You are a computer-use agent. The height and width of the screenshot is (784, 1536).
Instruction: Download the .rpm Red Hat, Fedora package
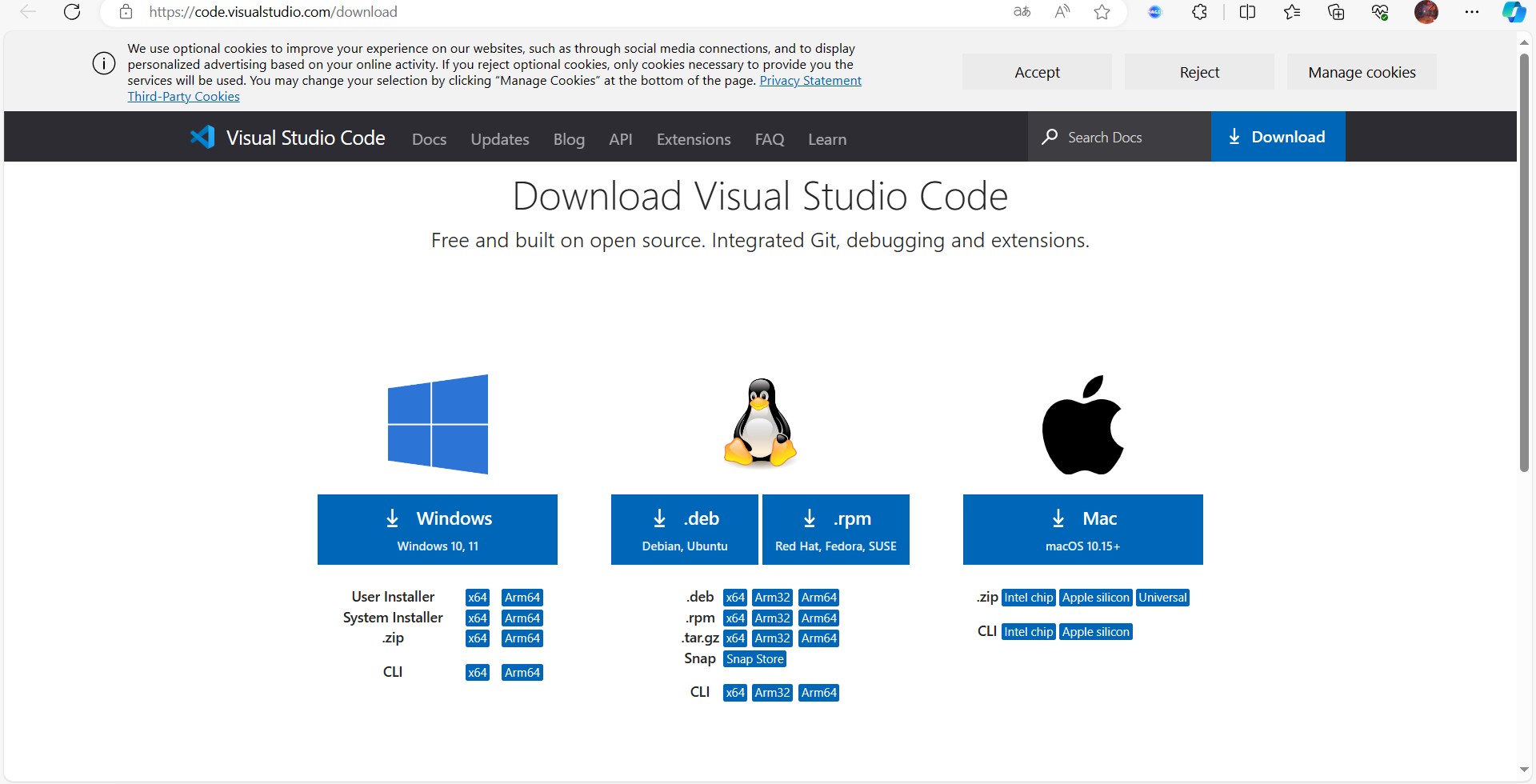(836, 530)
